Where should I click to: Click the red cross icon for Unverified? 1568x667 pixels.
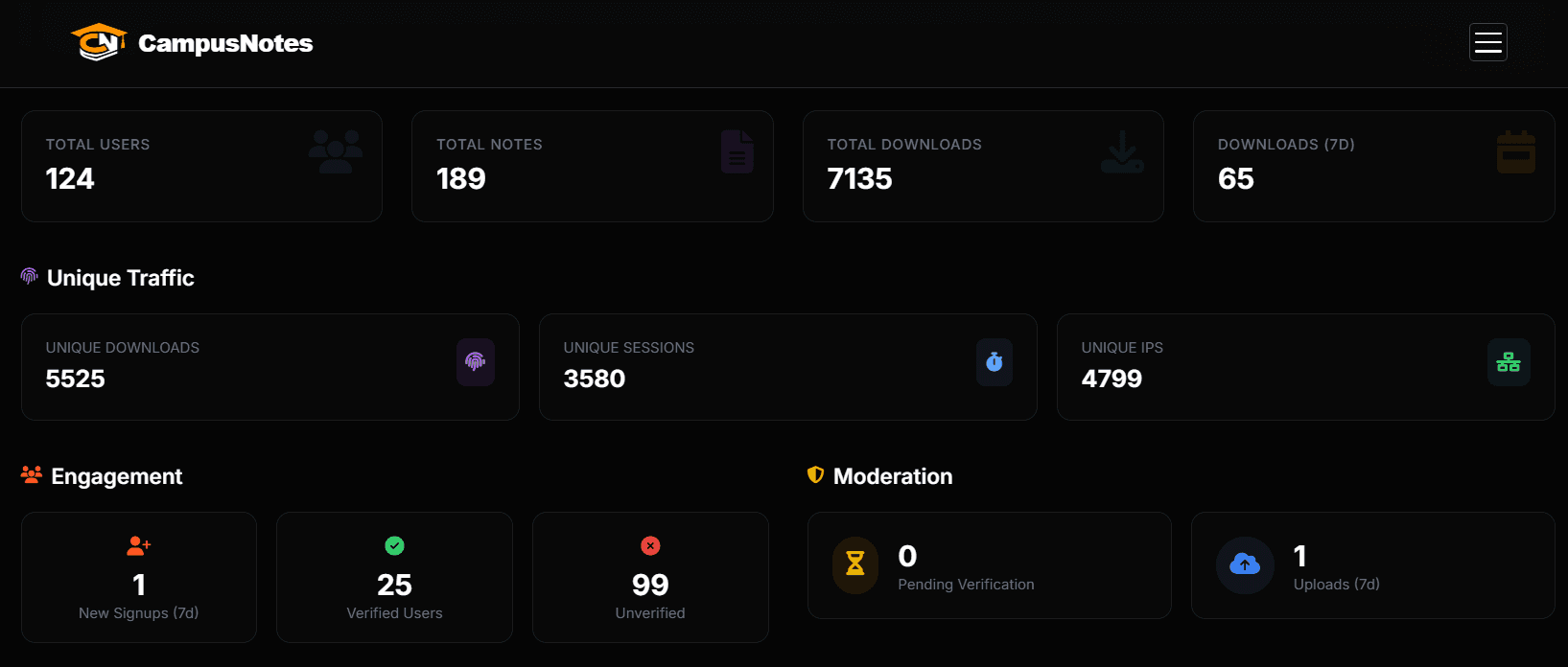[650, 545]
